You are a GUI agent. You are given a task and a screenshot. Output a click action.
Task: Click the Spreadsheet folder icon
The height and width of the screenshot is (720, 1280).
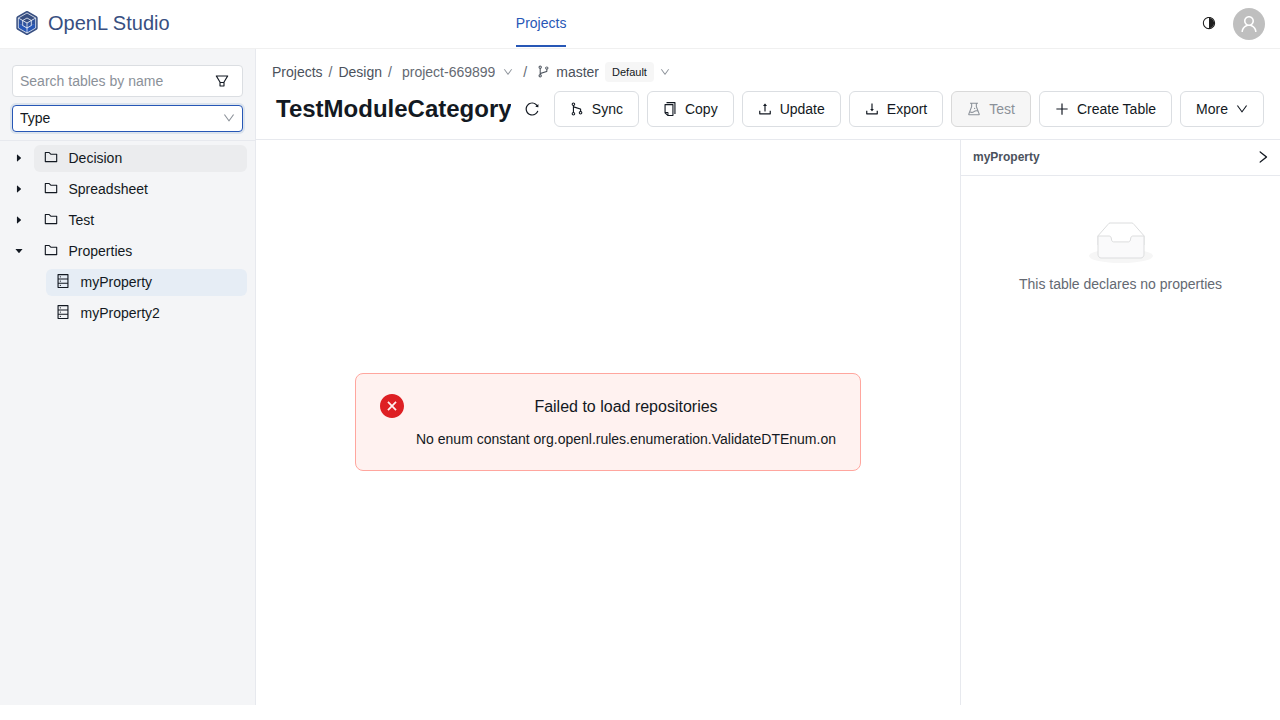(x=51, y=189)
